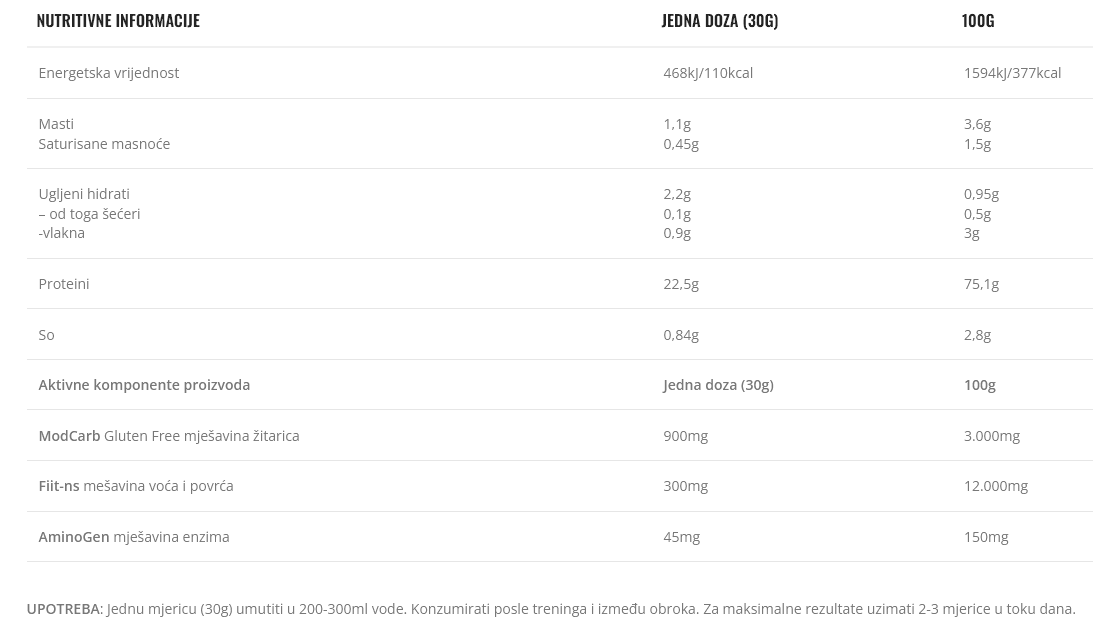Image resolution: width=1093 pixels, height=624 pixels.
Task: Click the NUTRITIVNE INFORMACIJE table header
Action: coord(118,20)
